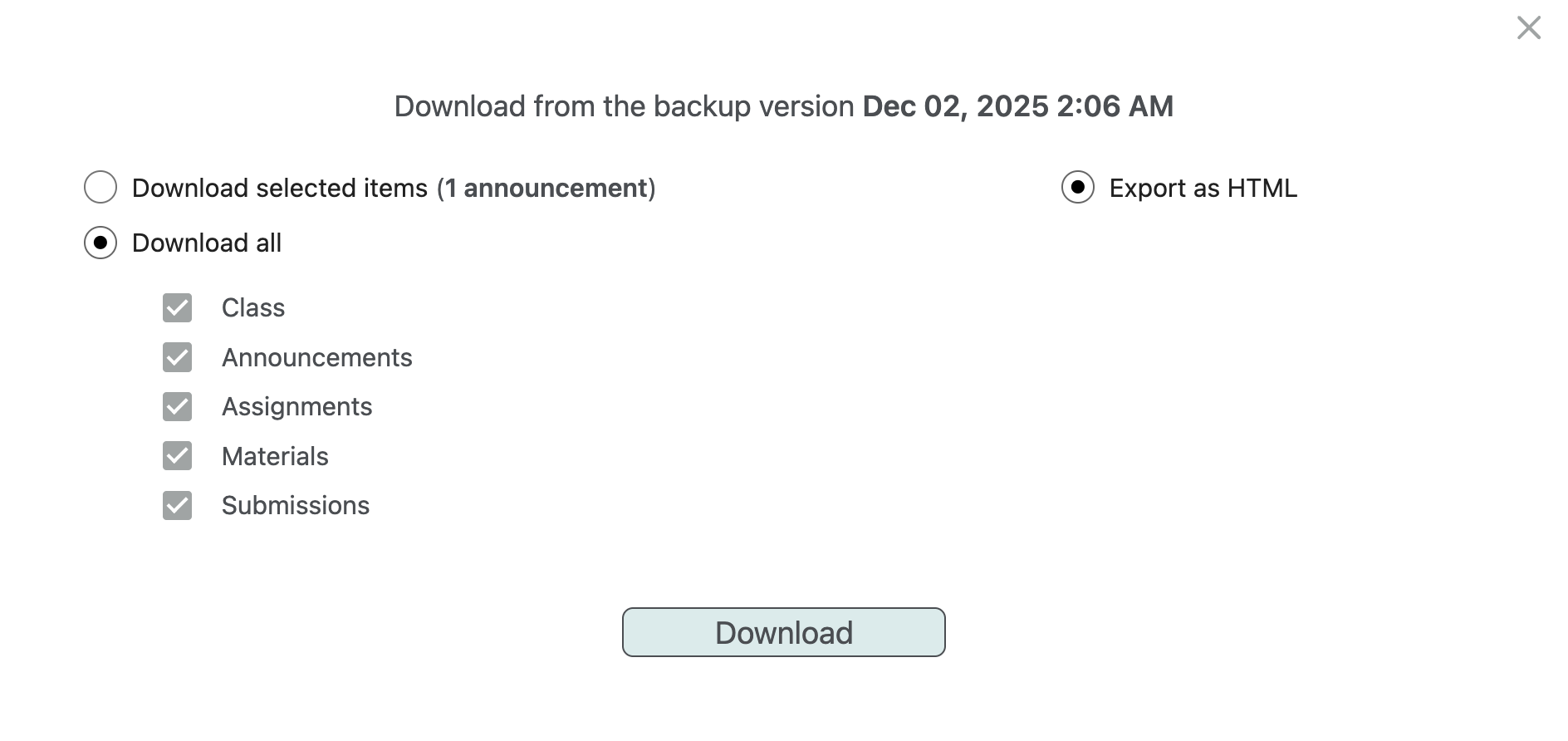Click the "Download selected items" label text
Image resolution: width=1568 pixels, height=741 pixels.
coord(279,189)
